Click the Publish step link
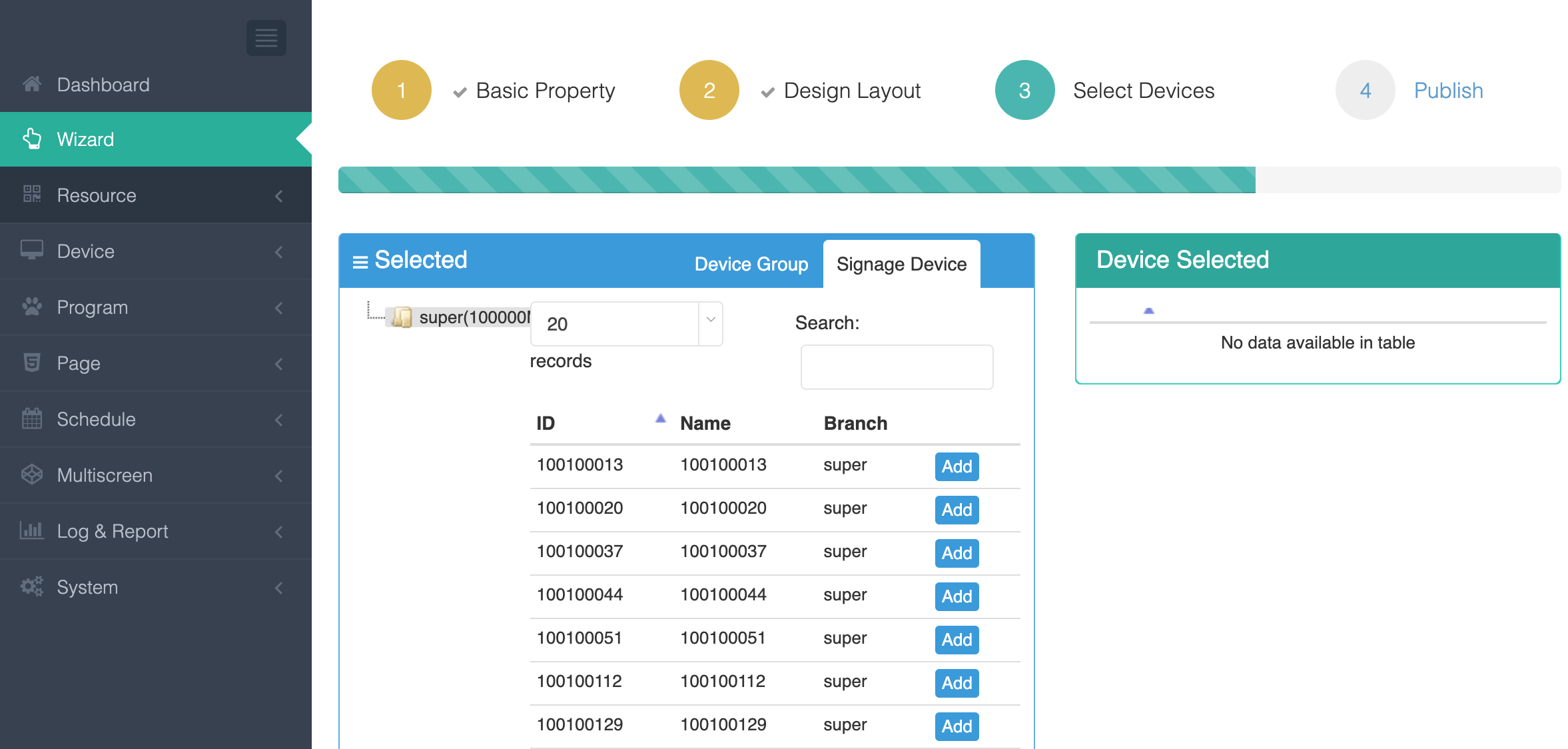Image resolution: width=1568 pixels, height=749 pixels. tap(1448, 90)
